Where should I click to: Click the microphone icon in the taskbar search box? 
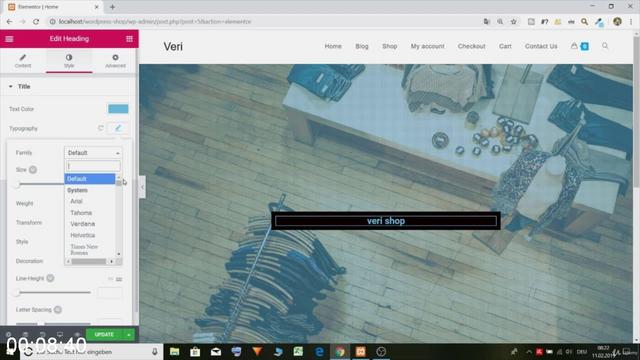[x=155, y=351]
